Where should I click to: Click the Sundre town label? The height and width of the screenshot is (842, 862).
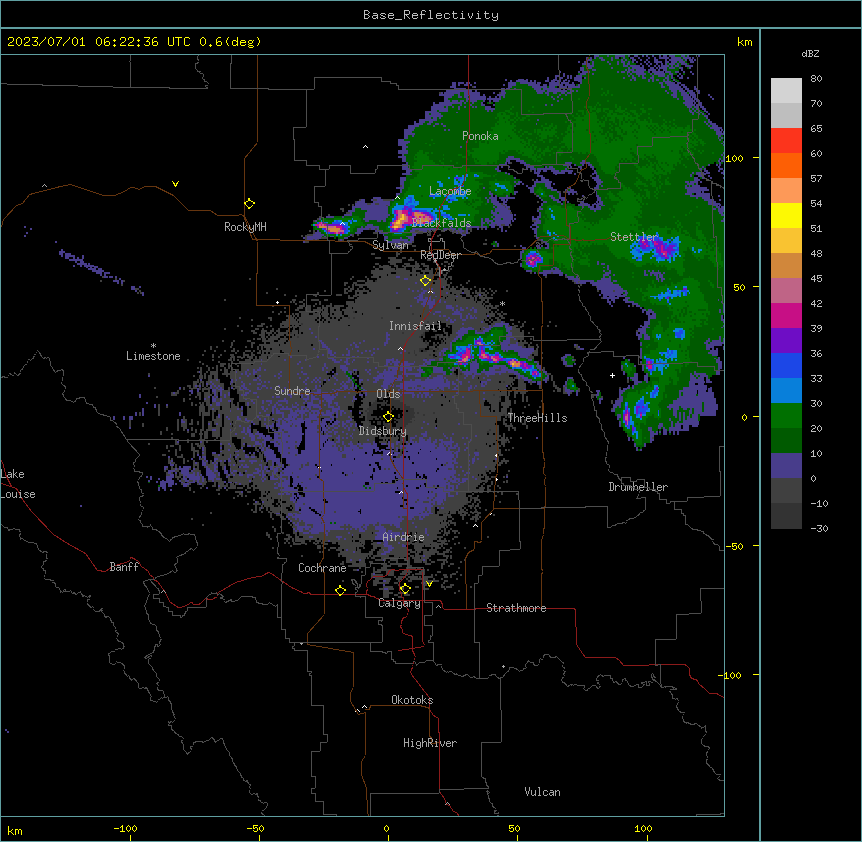(x=292, y=391)
